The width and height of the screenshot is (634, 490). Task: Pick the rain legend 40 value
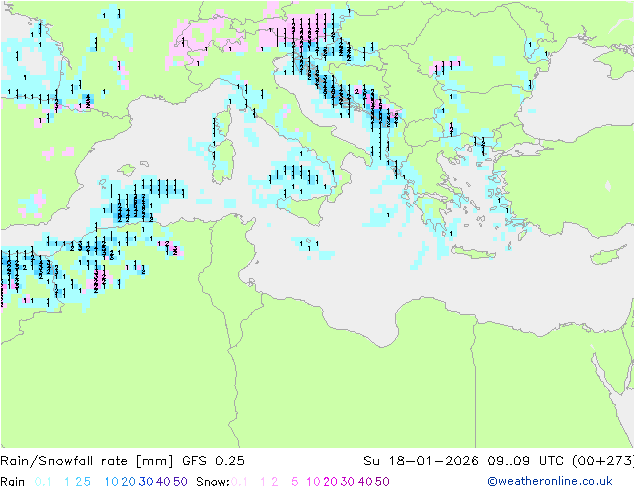[x=163, y=482]
